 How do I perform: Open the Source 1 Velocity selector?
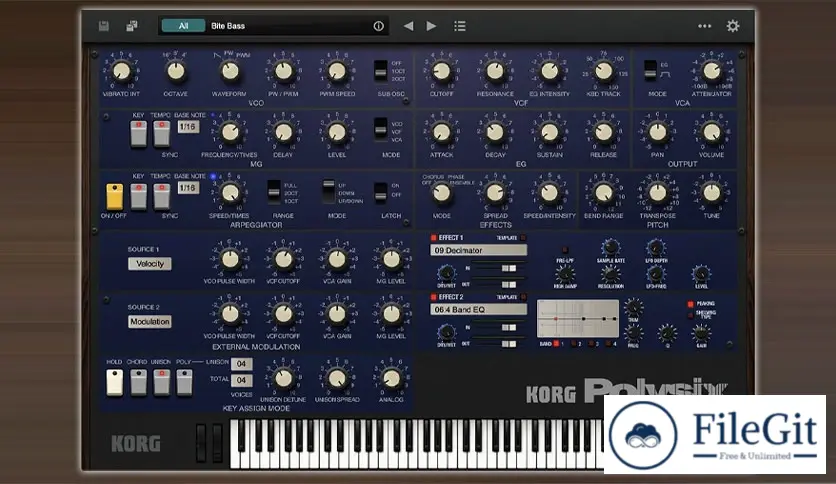coord(150,264)
